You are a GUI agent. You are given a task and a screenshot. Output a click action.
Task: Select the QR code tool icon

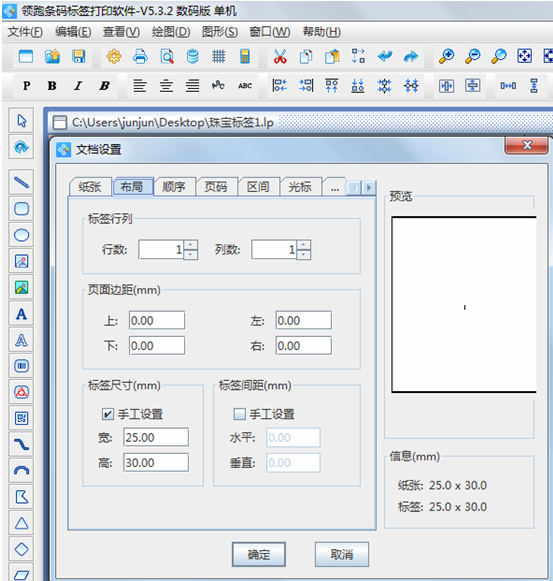21,418
